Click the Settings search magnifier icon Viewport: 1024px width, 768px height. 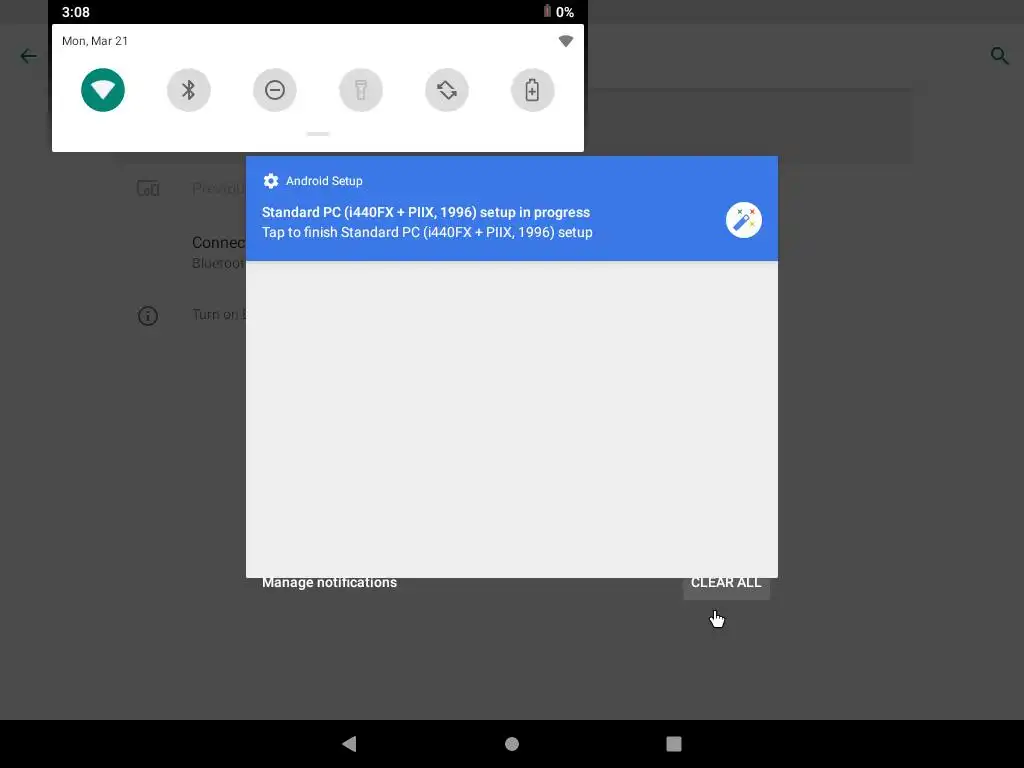(1000, 56)
